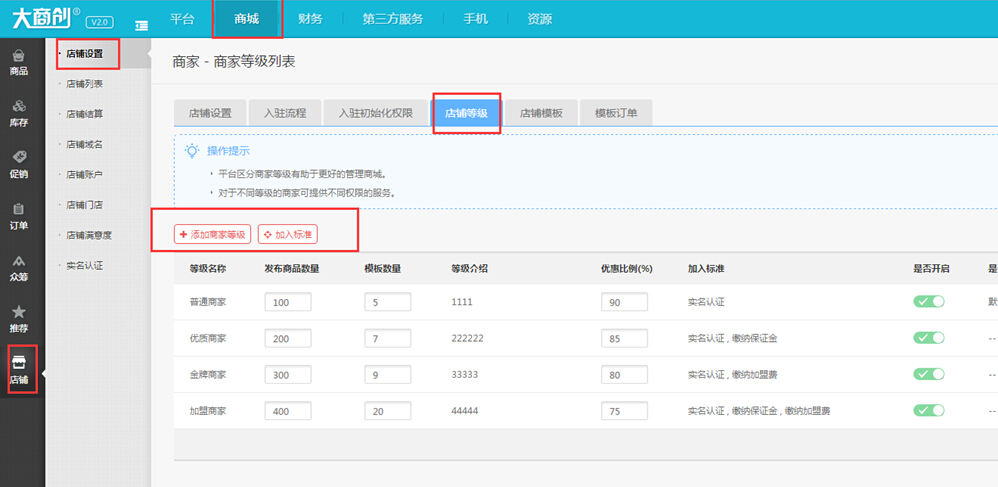This screenshot has width=998, height=487.
Task: Switch to the 店铺等级 tab
Action: tap(466, 113)
